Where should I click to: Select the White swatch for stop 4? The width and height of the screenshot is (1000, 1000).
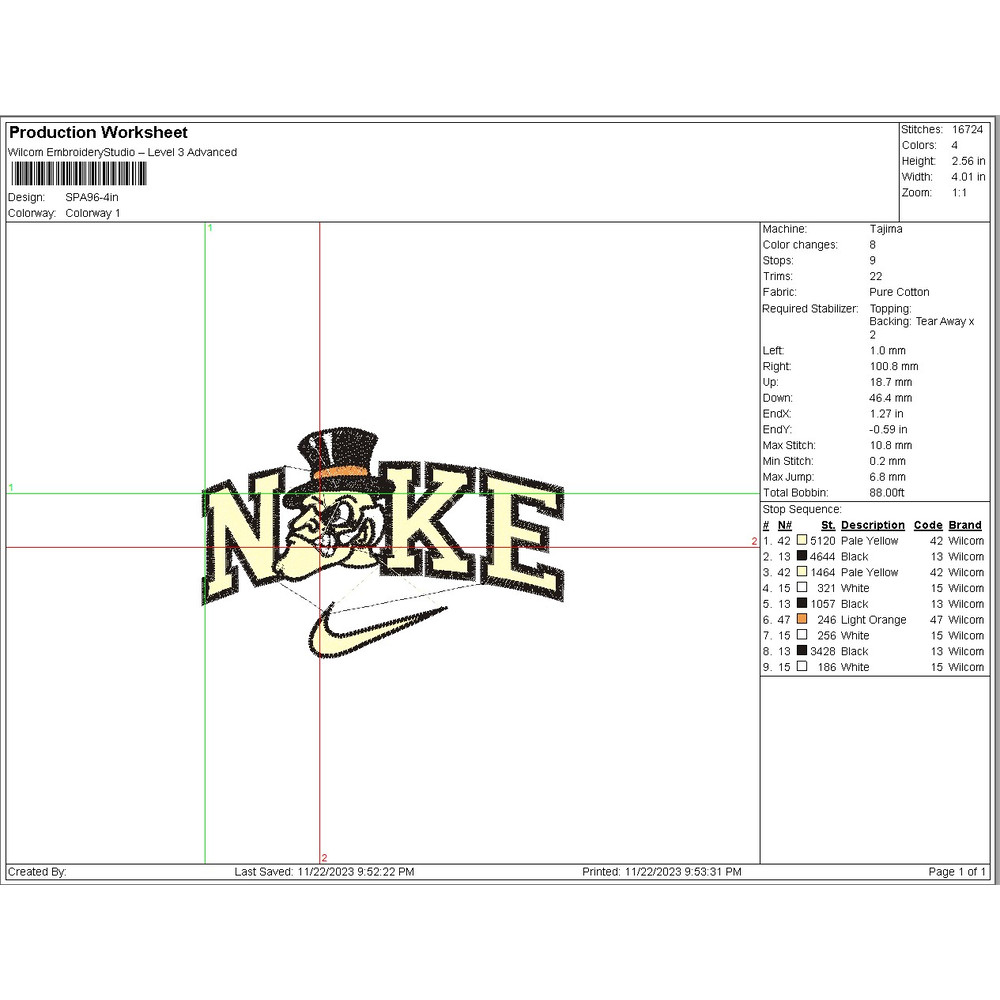pyautogui.click(x=802, y=588)
